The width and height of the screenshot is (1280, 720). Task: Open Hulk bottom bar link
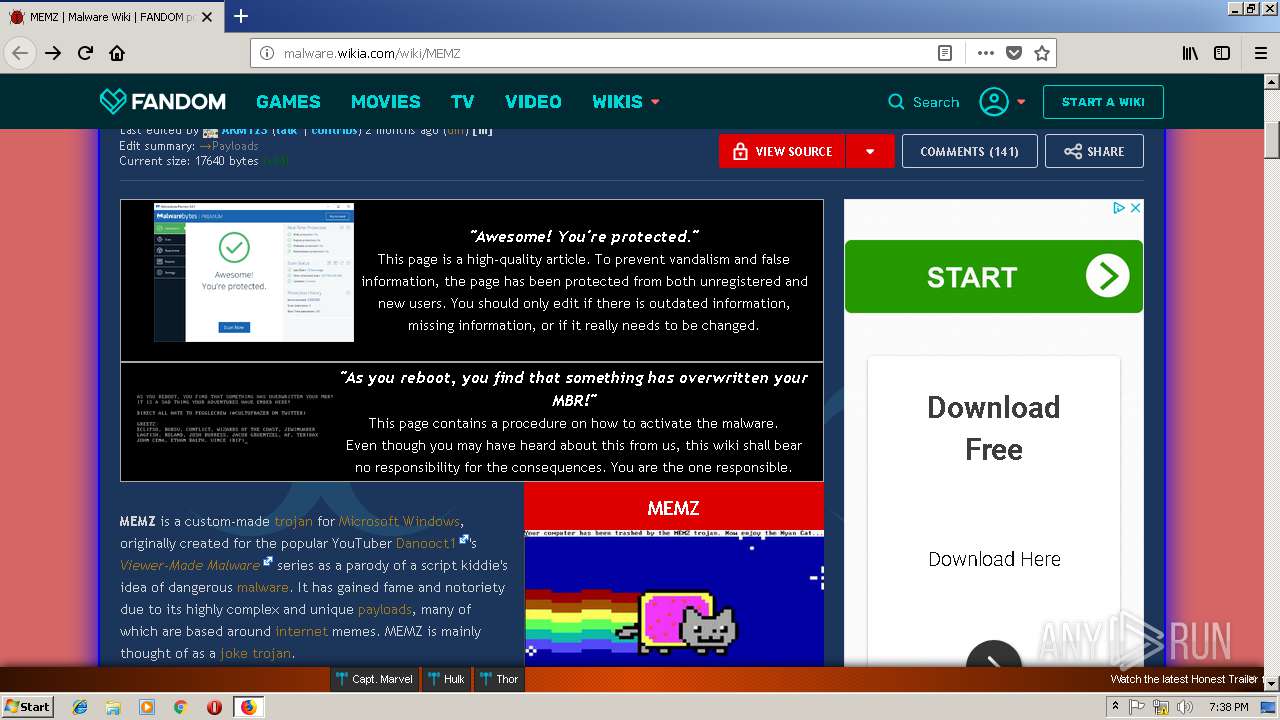(446, 679)
